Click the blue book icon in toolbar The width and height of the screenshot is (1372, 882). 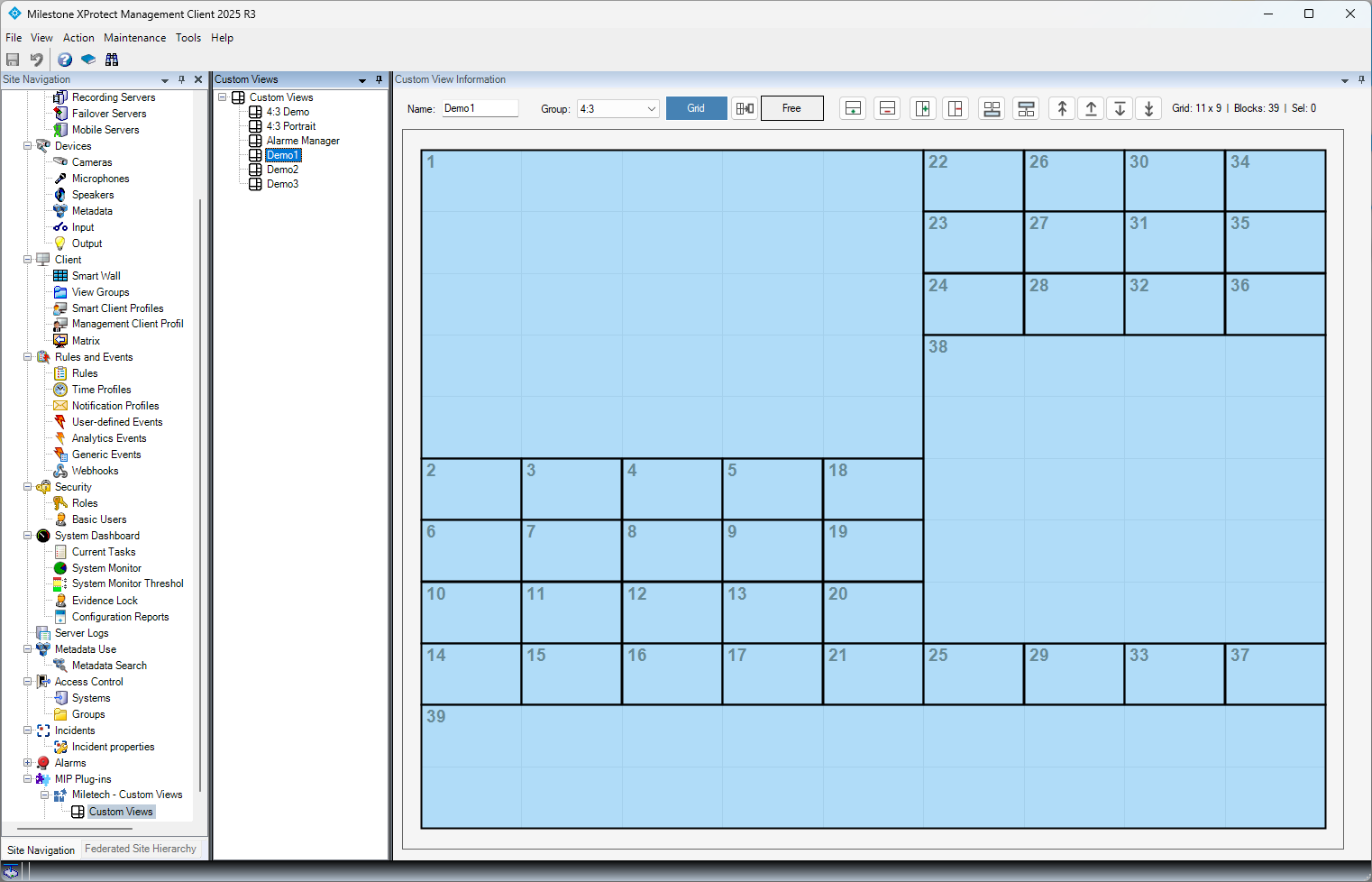coord(88,60)
